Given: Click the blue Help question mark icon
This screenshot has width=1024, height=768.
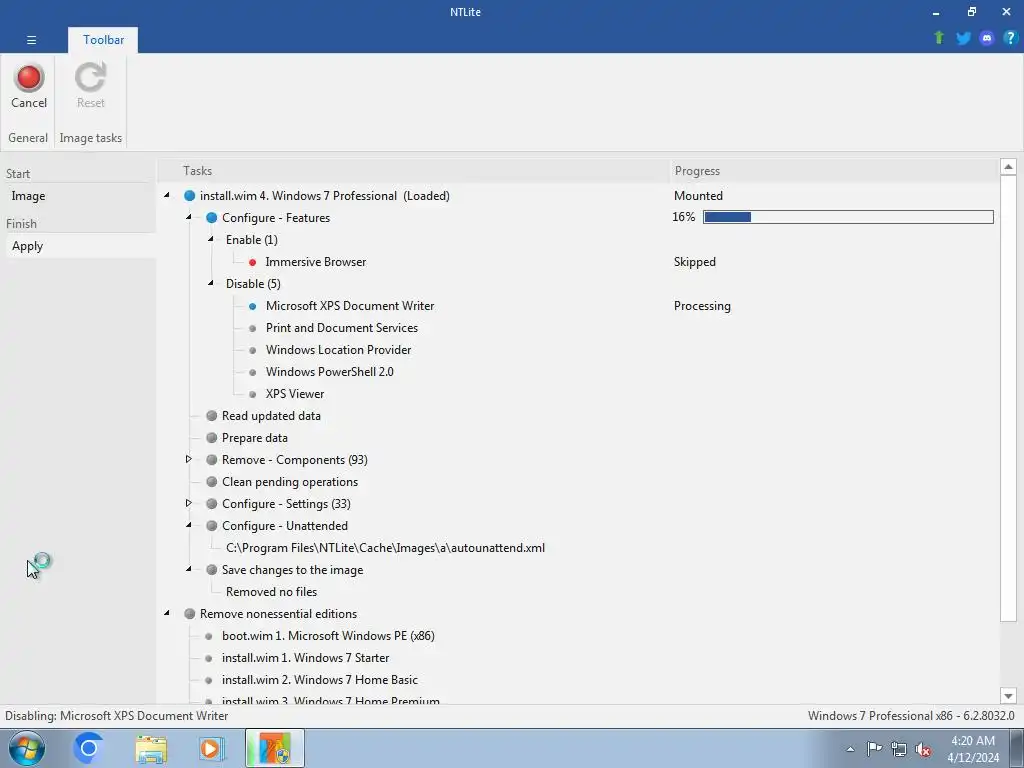Looking at the screenshot, I should point(1010,38).
